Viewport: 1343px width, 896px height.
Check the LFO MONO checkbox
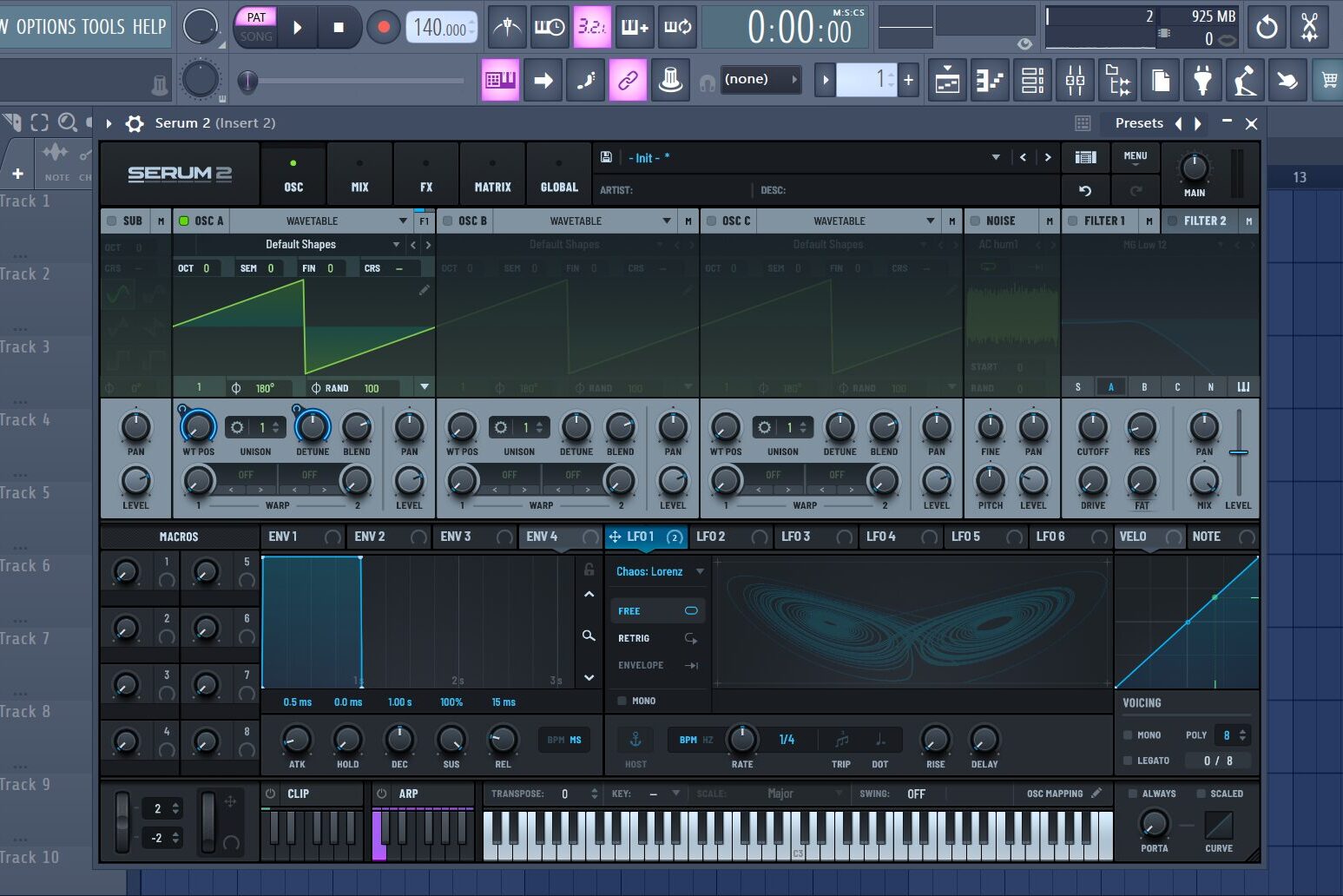coord(622,701)
